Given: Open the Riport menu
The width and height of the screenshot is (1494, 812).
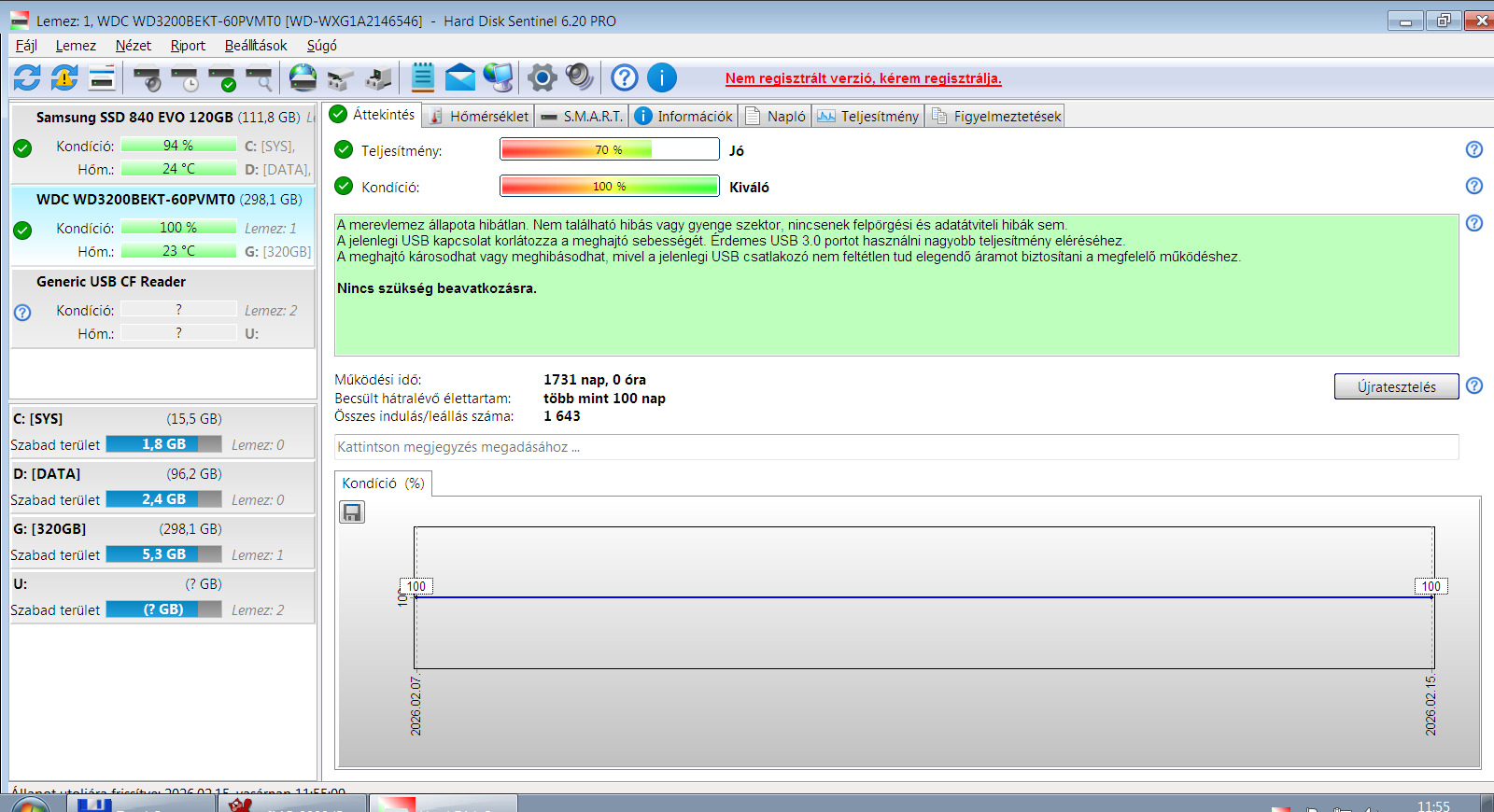Looking at the screenshot, I should pos(188,45).
